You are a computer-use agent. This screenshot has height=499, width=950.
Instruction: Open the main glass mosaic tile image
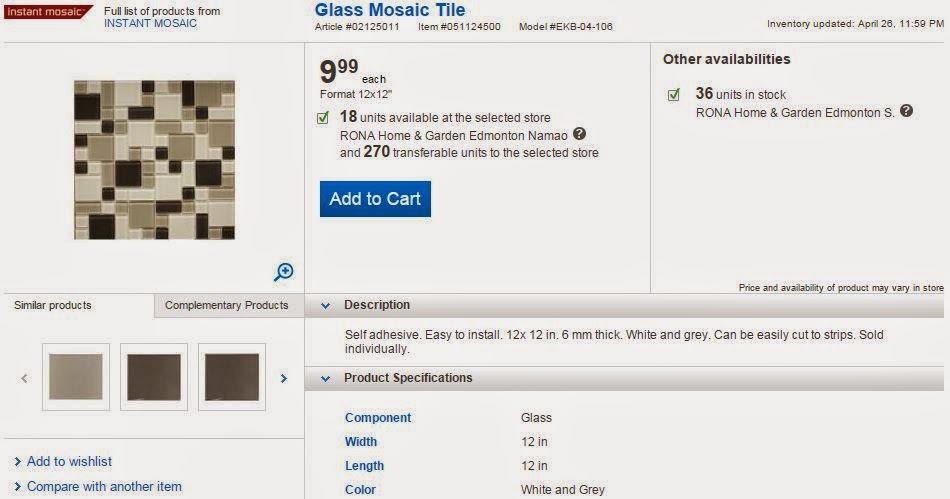click(154, 160)
